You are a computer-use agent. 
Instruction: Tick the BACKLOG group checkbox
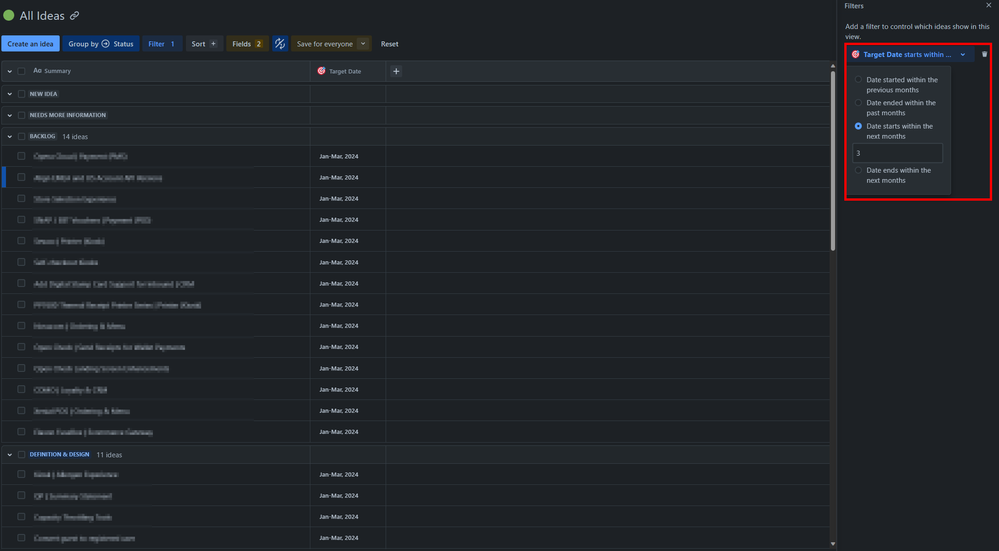[x=22, y=136]
